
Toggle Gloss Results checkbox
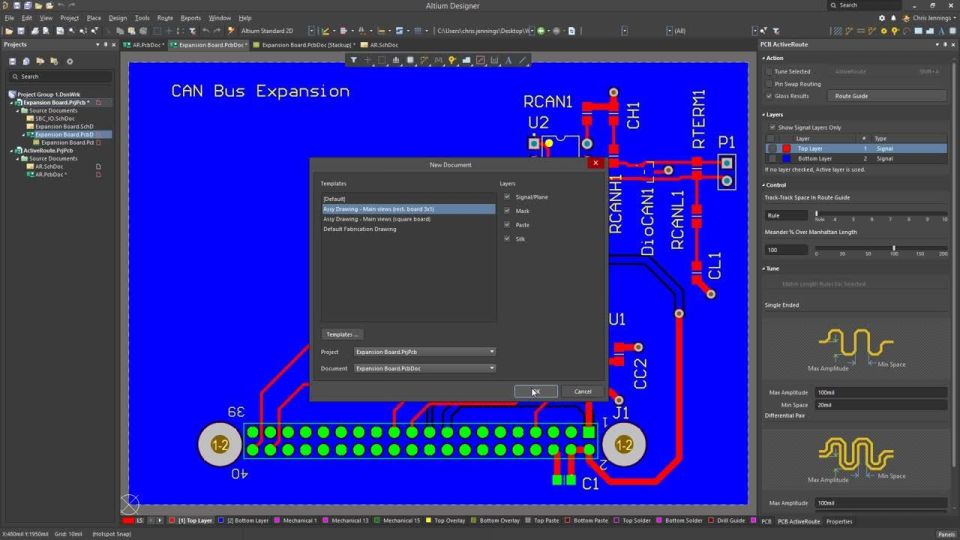(x=770, y=96)
